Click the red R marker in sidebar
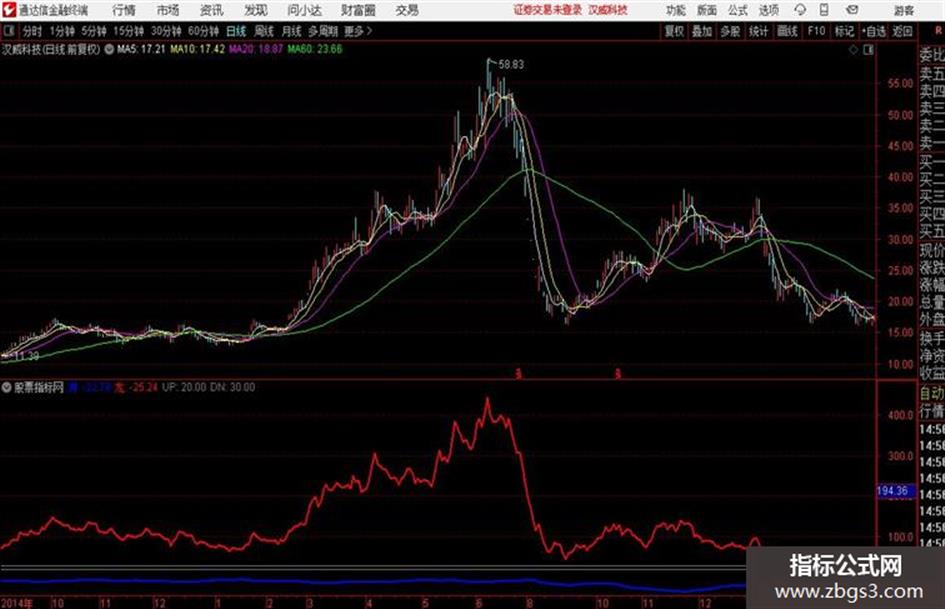The width and height of the screenshot is (945, 609). pos(938,31)
